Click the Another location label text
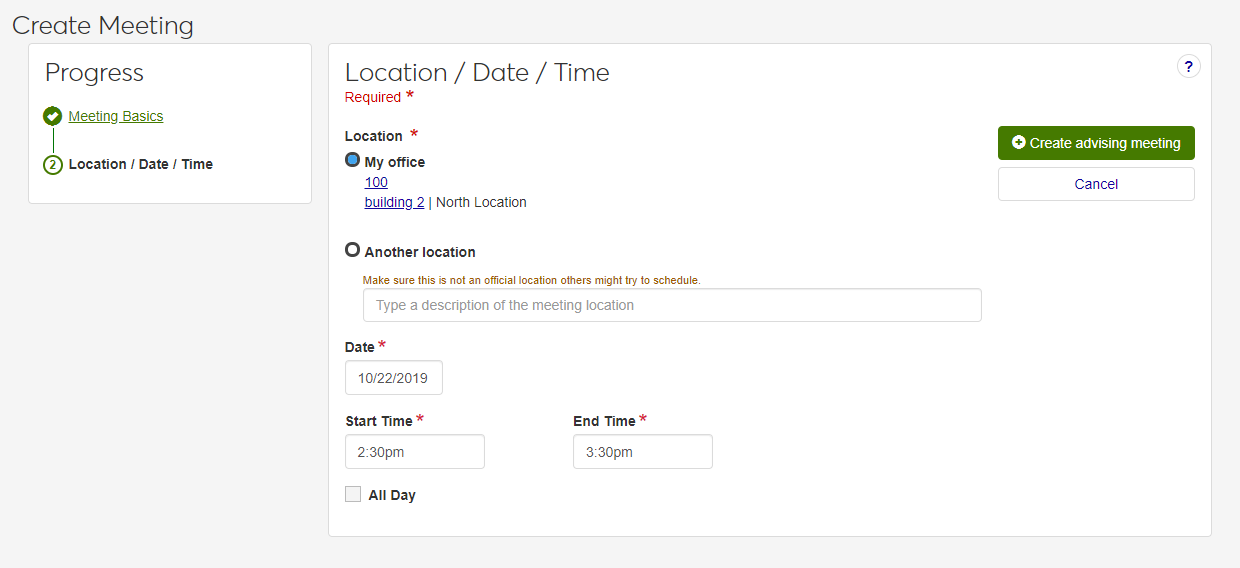1240x568 pixels. click(x=420, y=252)
